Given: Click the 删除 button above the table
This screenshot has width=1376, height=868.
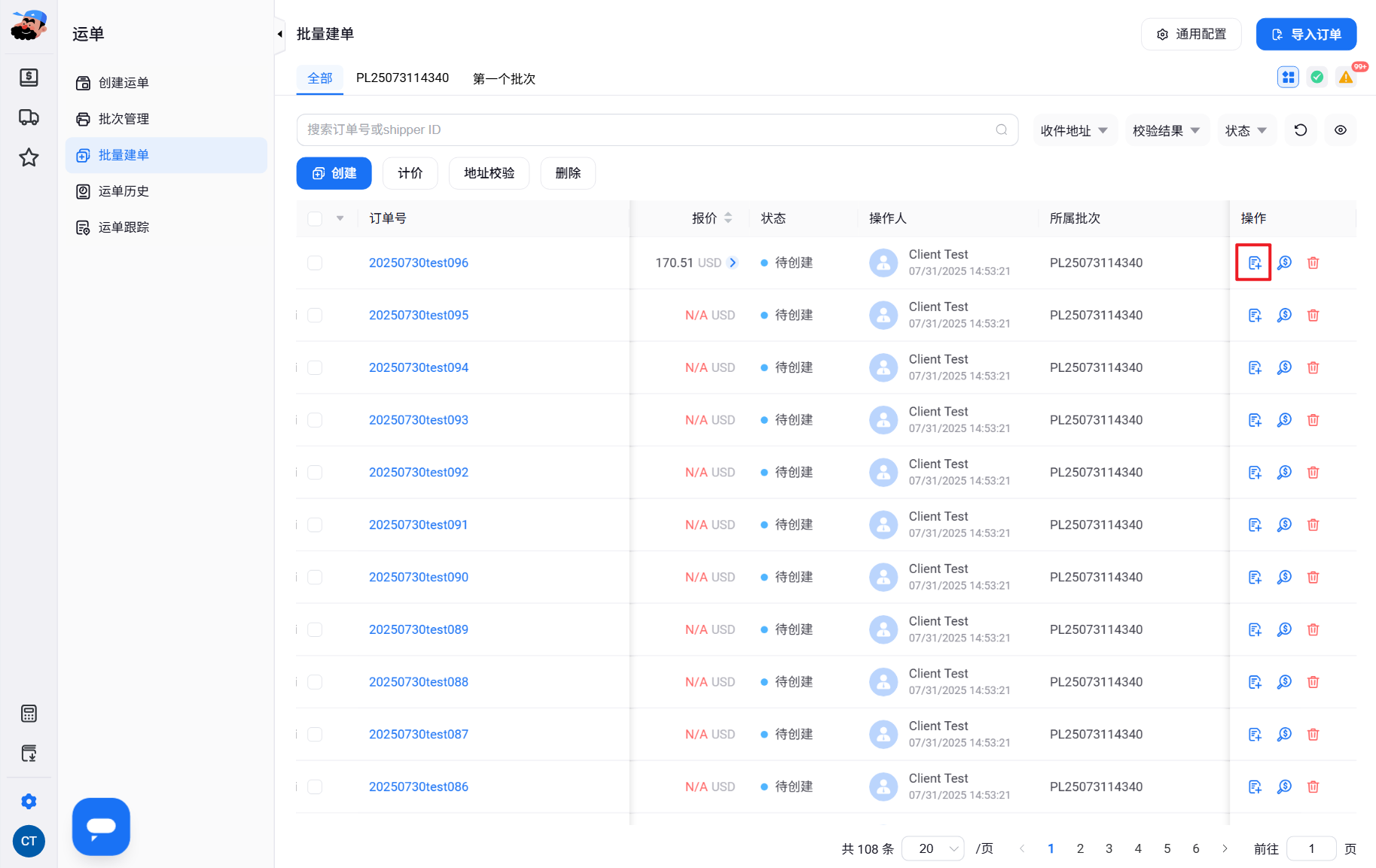Looking at the screenshot, I should [x=568, y=173].
